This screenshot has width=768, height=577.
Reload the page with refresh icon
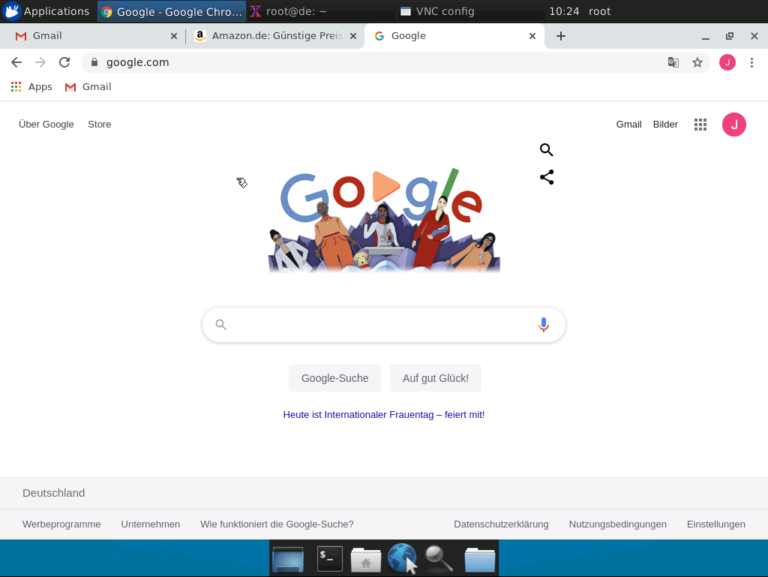(65, 62)
